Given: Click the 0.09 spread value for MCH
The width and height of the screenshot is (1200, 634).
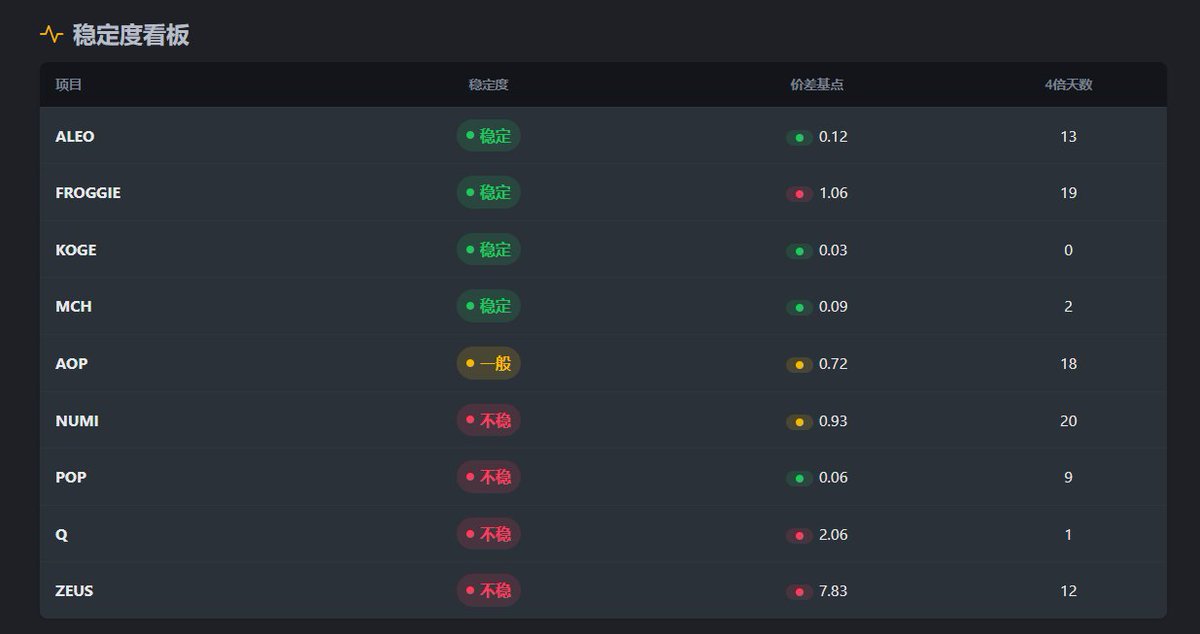Looking at the screenshot, I should [x=833, y=307].
